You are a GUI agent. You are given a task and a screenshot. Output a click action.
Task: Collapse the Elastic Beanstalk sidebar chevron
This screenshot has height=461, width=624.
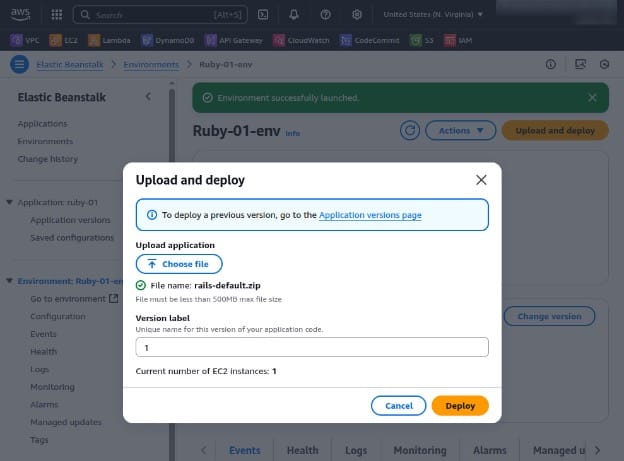(x=148, y=96)
